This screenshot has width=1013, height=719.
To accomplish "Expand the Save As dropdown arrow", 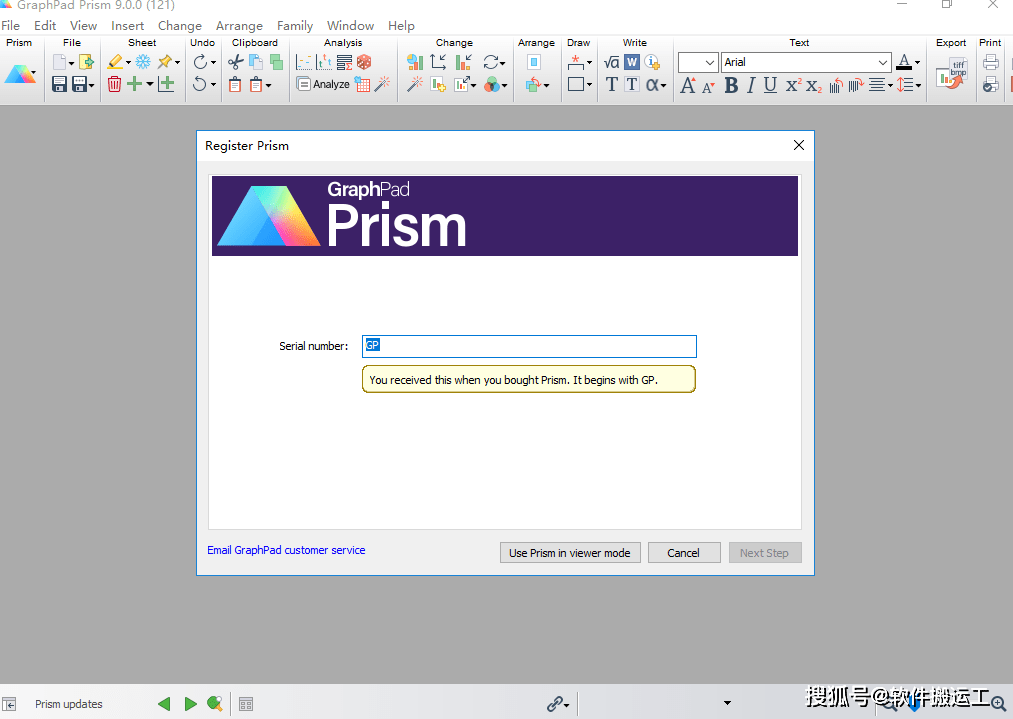I will point(92,85).
